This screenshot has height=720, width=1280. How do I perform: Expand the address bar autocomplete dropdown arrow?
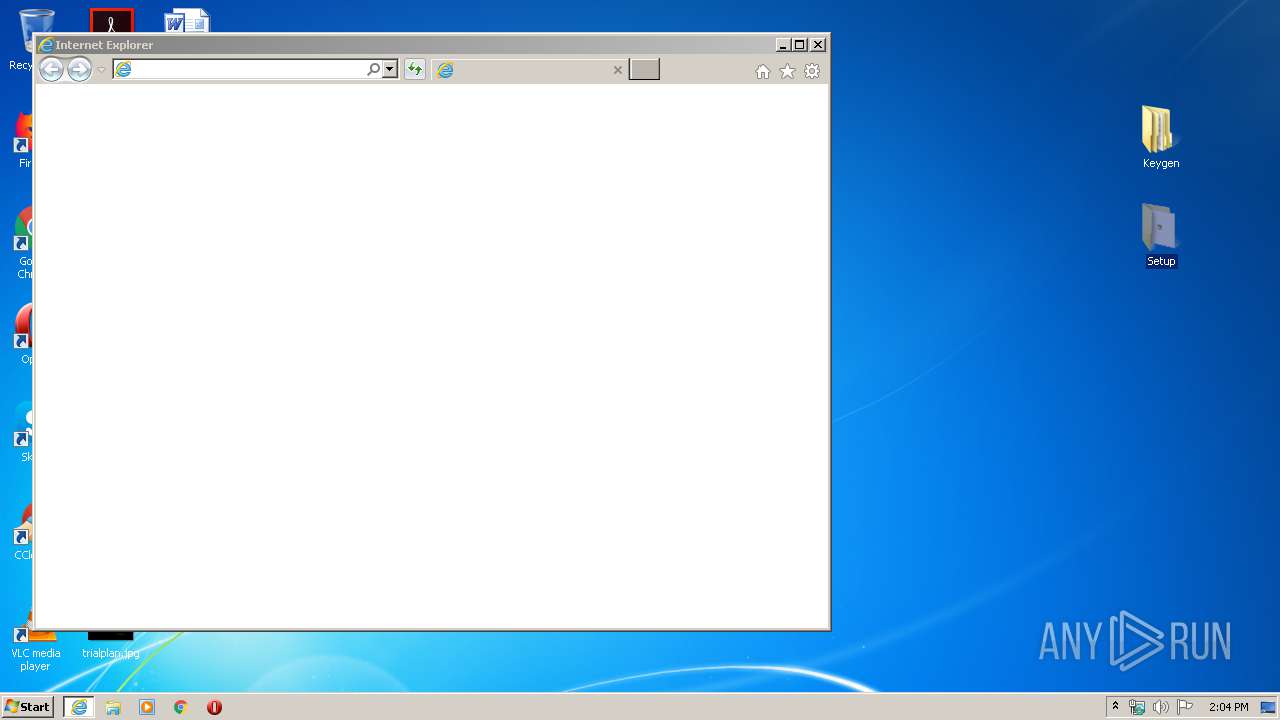pyautogui.click(x=390, y=69)
